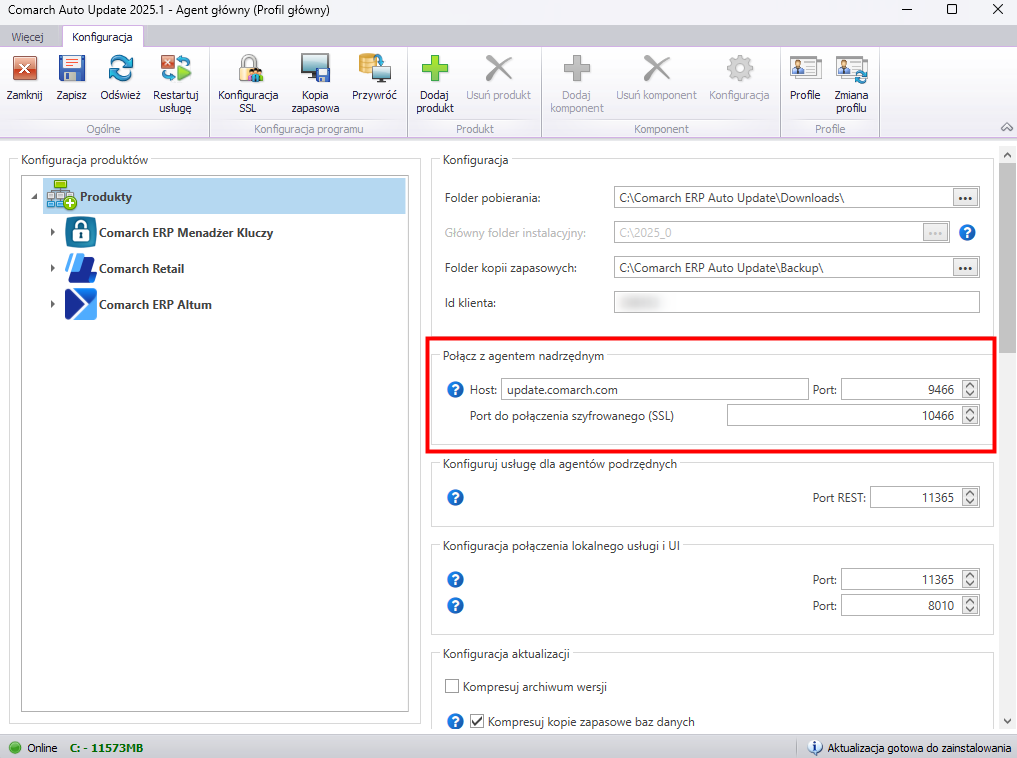
Task: Increase the Port REST value
Action: [x=970, y=492]
